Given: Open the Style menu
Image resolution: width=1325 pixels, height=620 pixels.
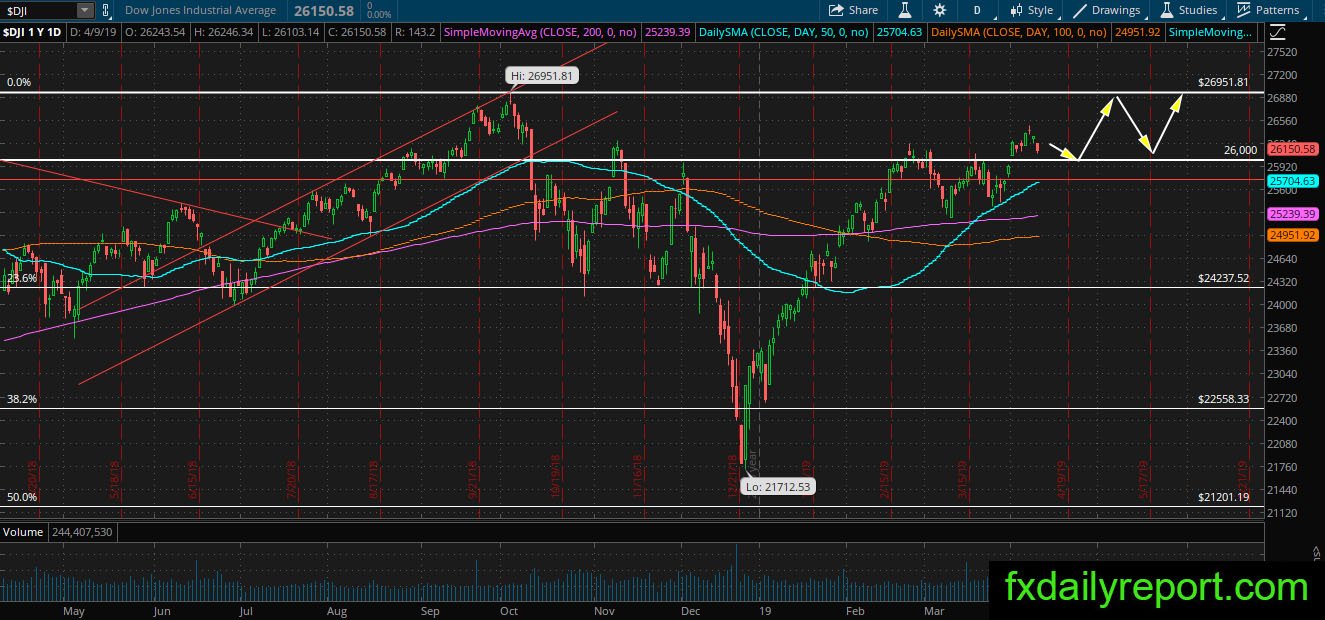Looking at the screenshot, I should pyautogui.click(x=1032, y=10).
